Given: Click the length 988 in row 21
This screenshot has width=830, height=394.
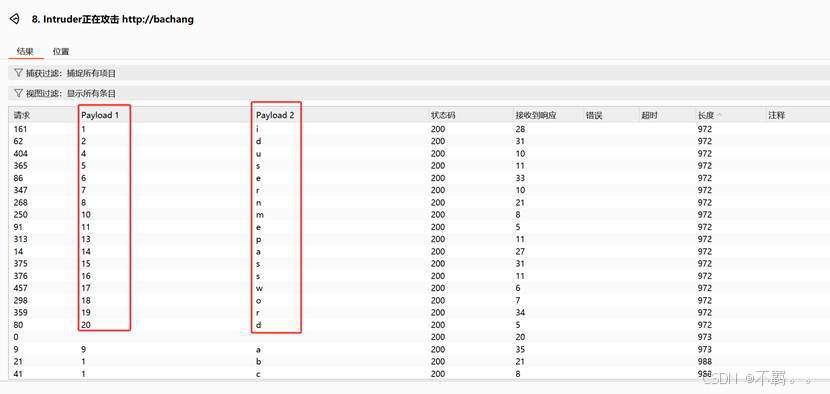Looking at the screenshot, I should (705, 361).
